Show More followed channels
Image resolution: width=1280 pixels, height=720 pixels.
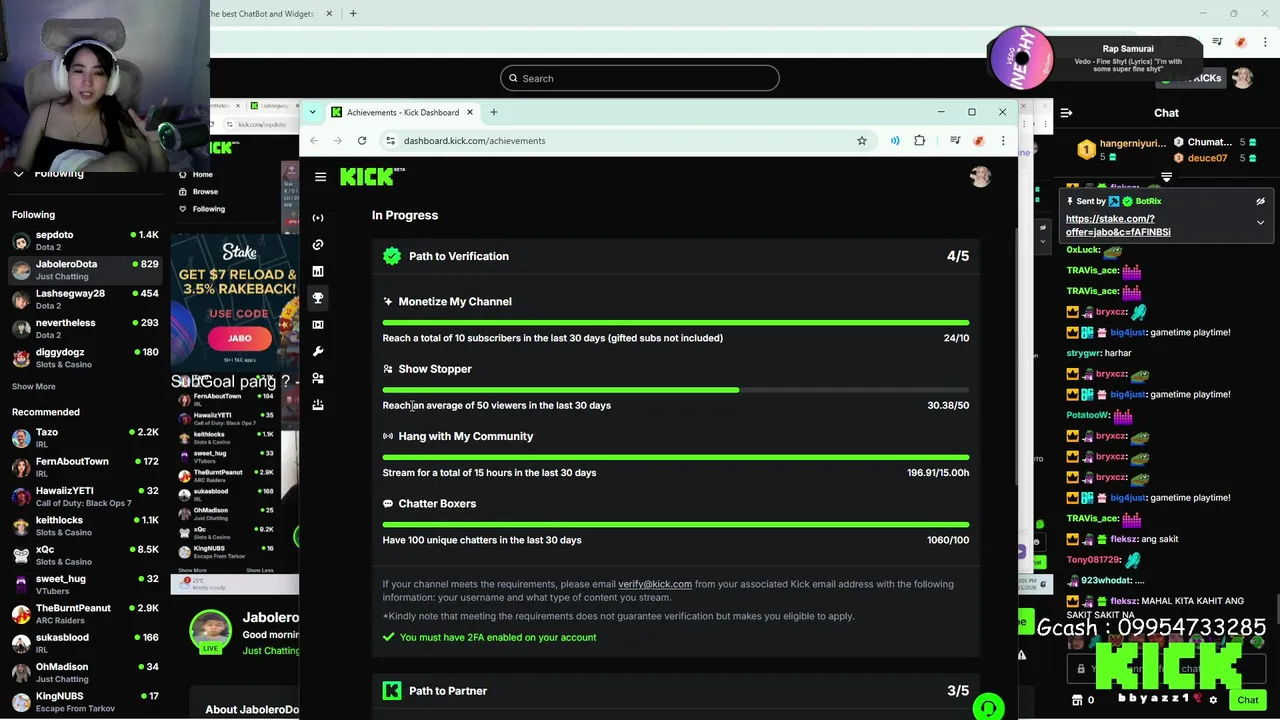[x=34, y=387]
